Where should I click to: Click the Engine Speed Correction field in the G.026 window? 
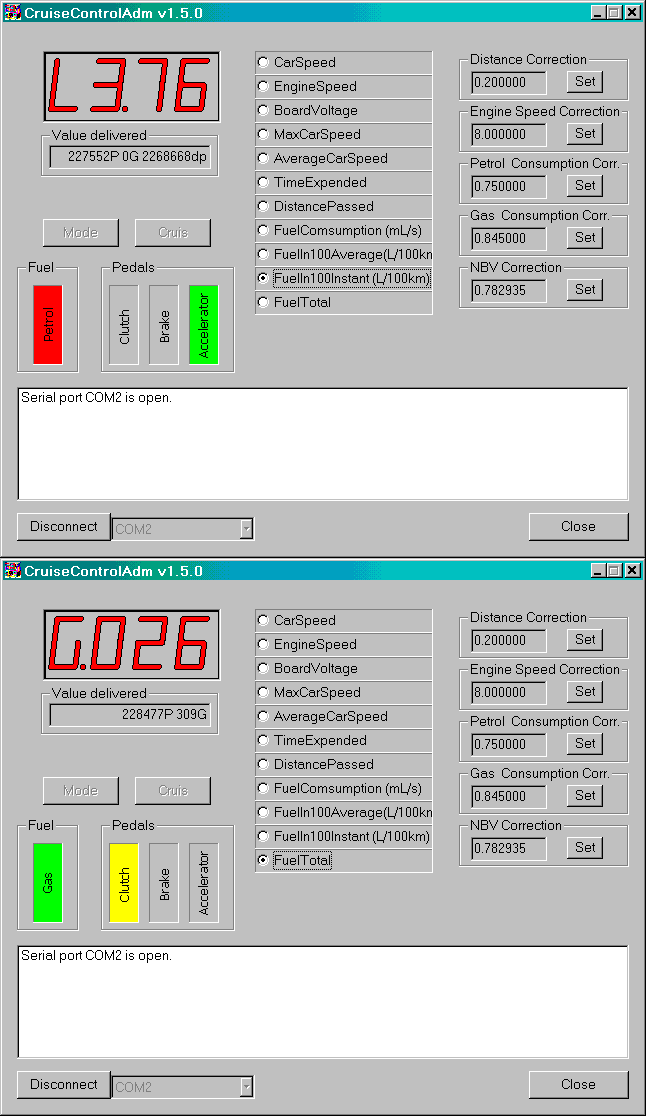pyautogui.click(x=509, y=692)
